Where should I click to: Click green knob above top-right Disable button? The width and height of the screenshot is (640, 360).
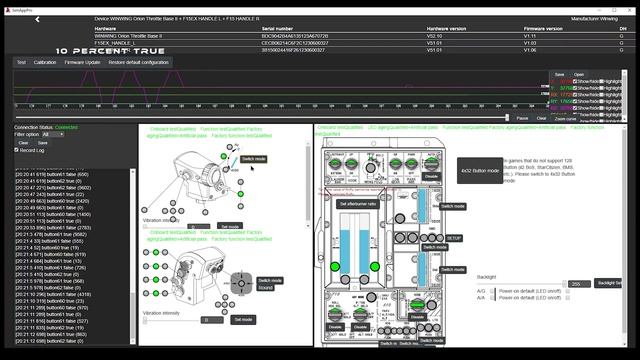click(x=431, y=164)
